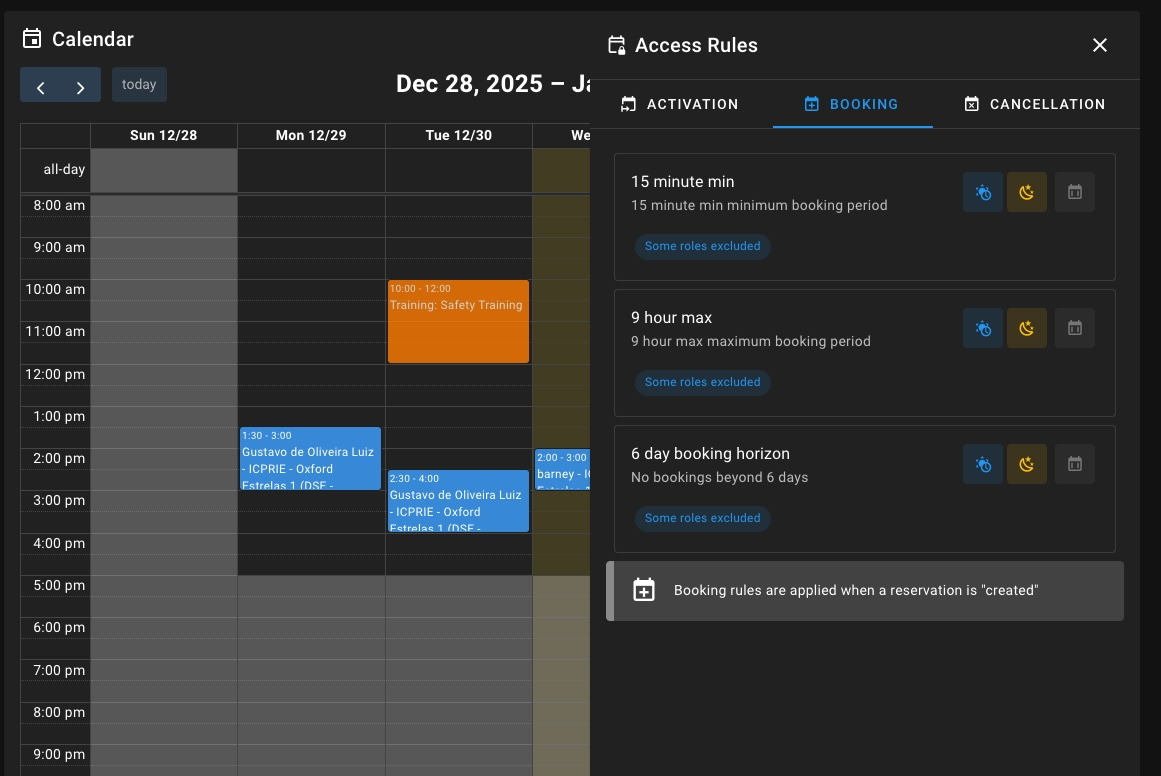Viewport: 1161px width, 776px height.
Task: Click the back navigation arrow in the calendar
Action: click(40, 88)
